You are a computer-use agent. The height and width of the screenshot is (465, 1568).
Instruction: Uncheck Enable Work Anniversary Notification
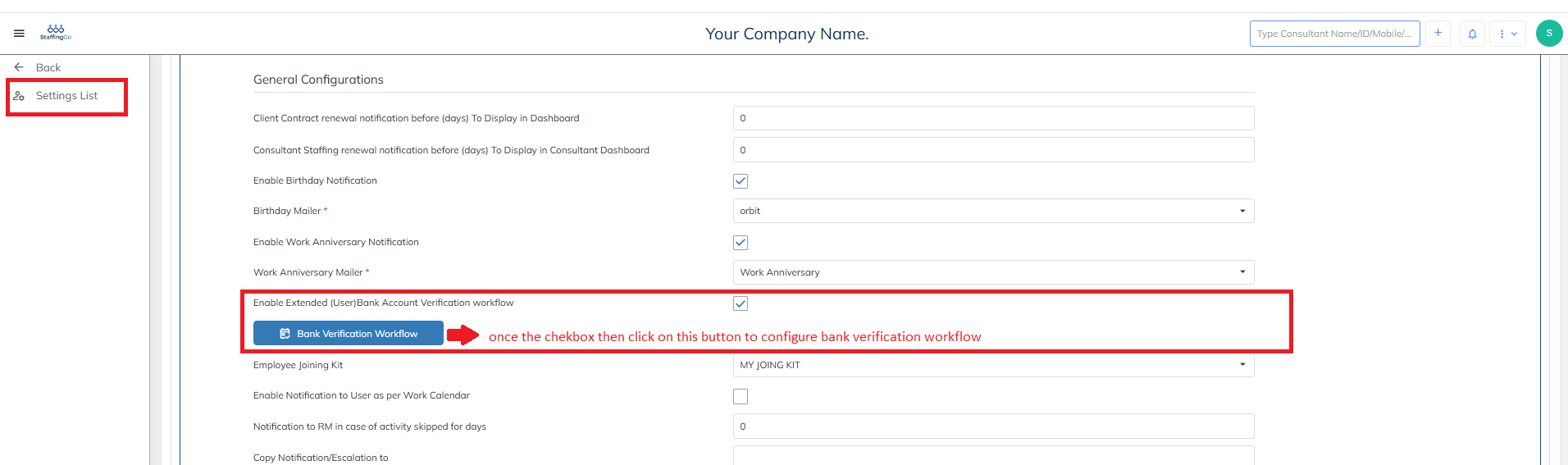pos(741,243)
